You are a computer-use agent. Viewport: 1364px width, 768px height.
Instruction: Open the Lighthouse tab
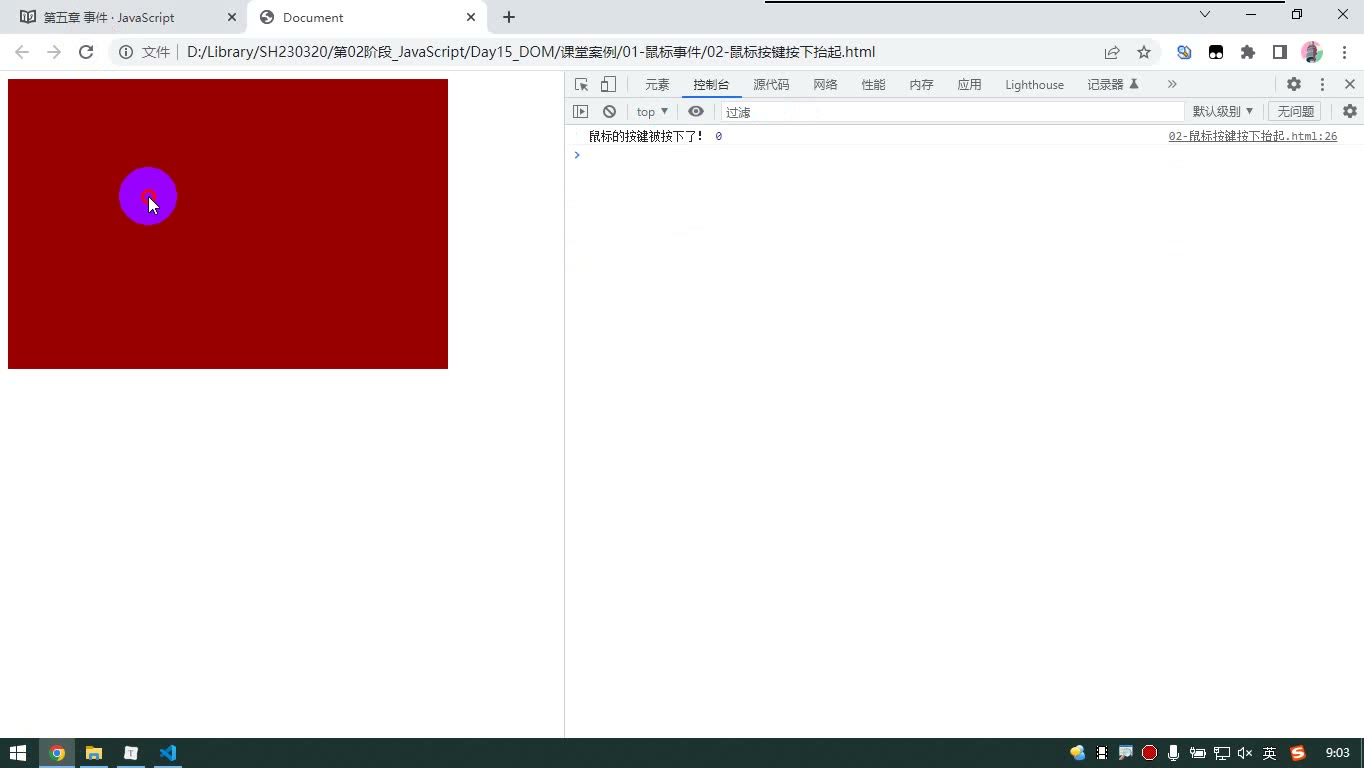tap(1034, 85)
